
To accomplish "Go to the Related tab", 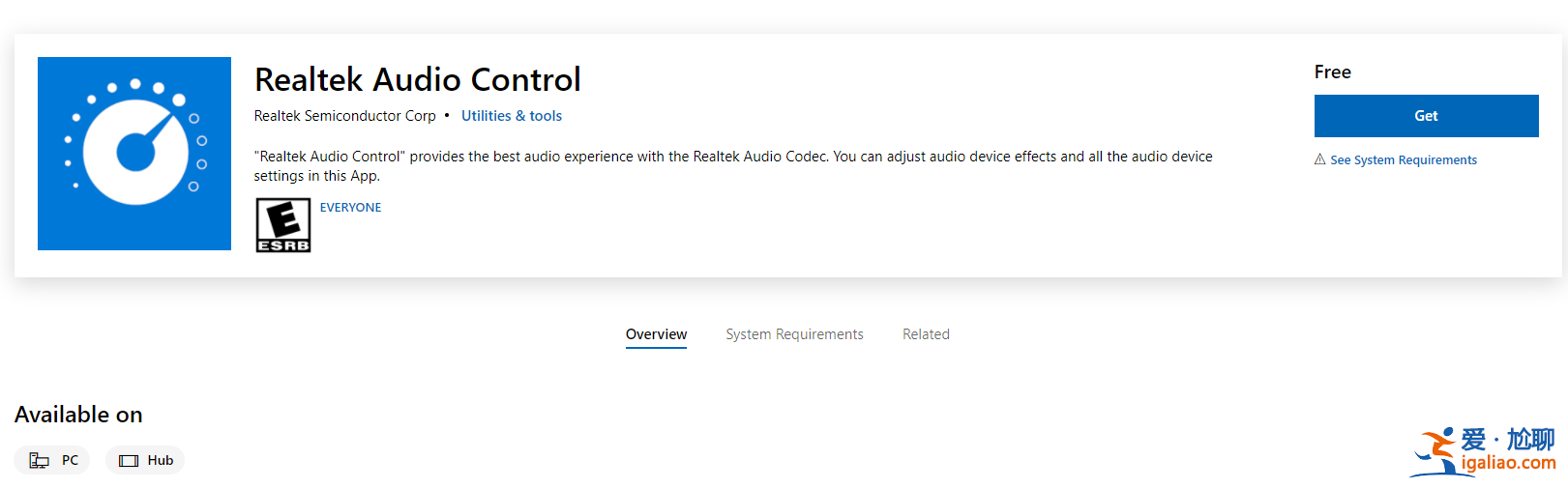I will (x=926, y=334).
